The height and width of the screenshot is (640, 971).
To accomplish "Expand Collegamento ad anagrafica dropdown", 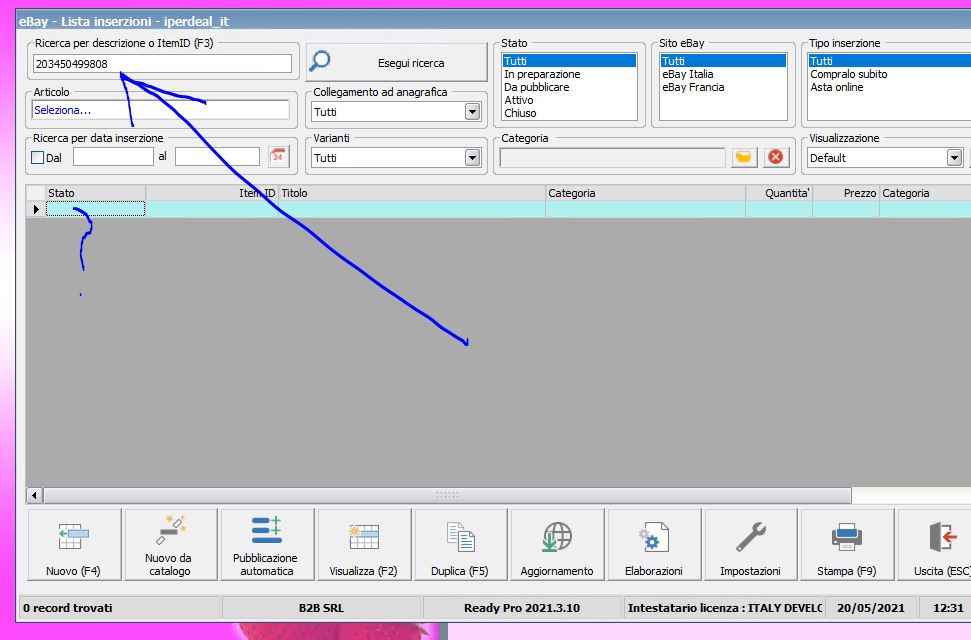I will (x=472, y=112).
